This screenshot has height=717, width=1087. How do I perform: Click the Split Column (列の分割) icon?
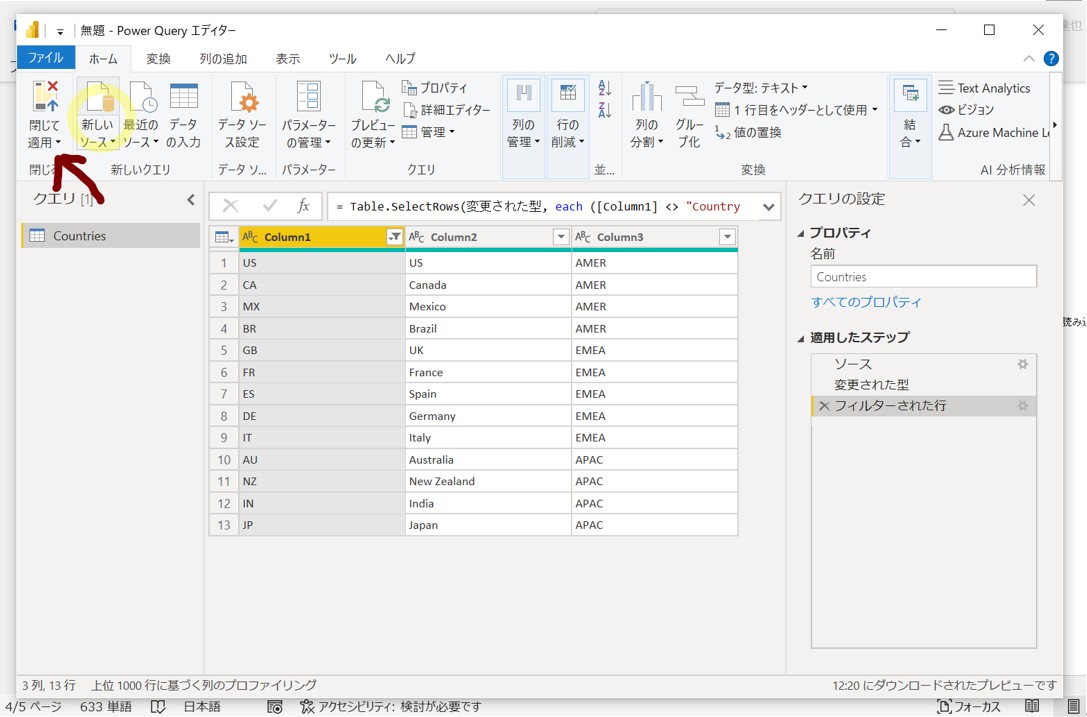point(646,96)
